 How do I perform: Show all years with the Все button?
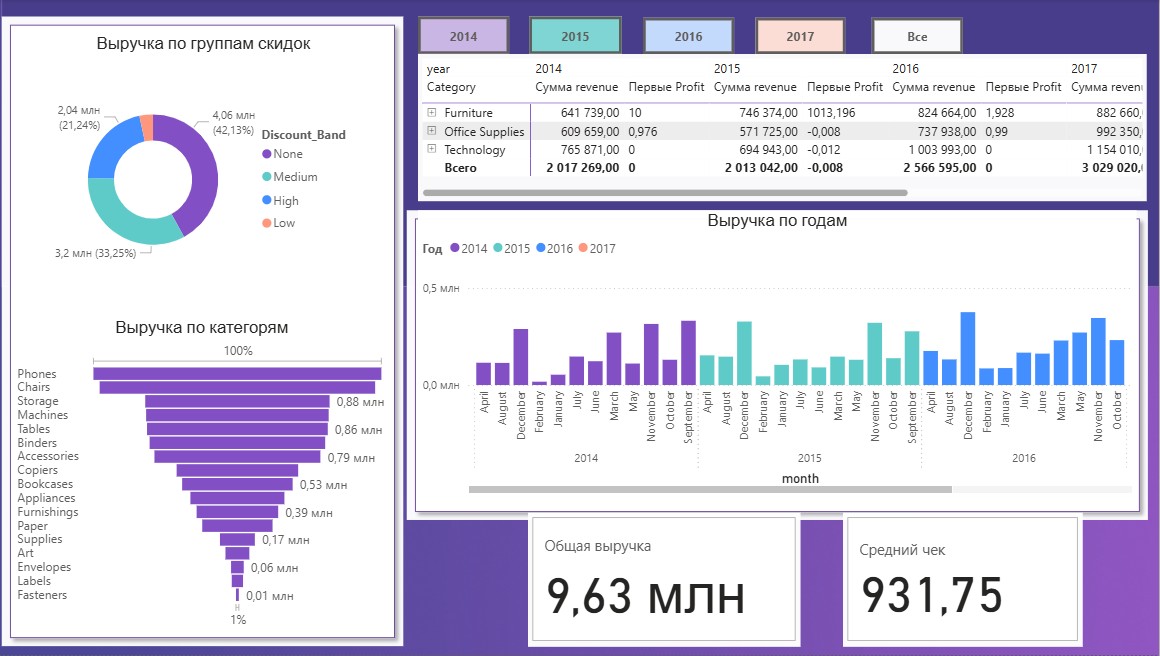[x=917, y=36]
